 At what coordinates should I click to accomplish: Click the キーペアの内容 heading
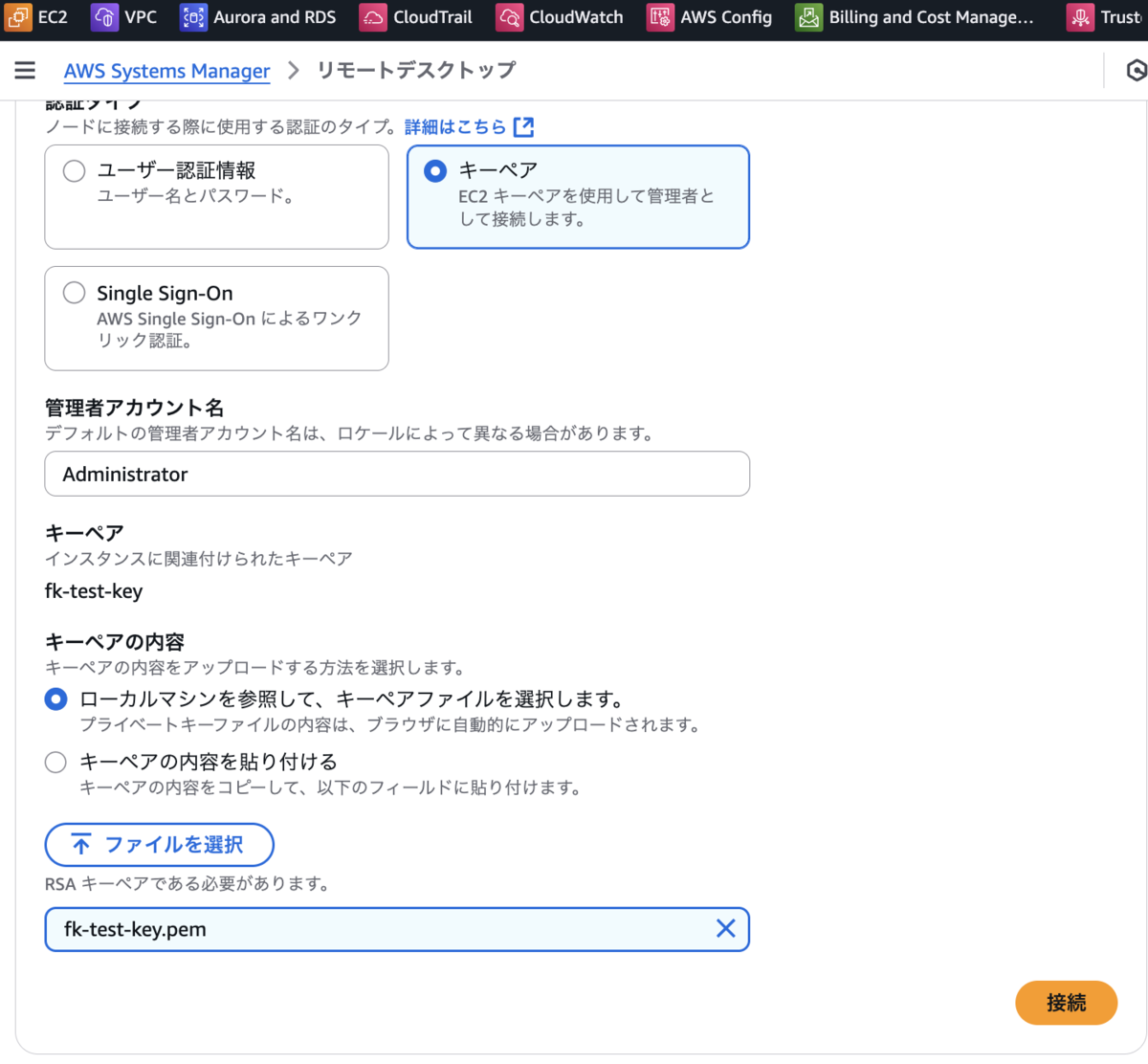click(115, 642)
